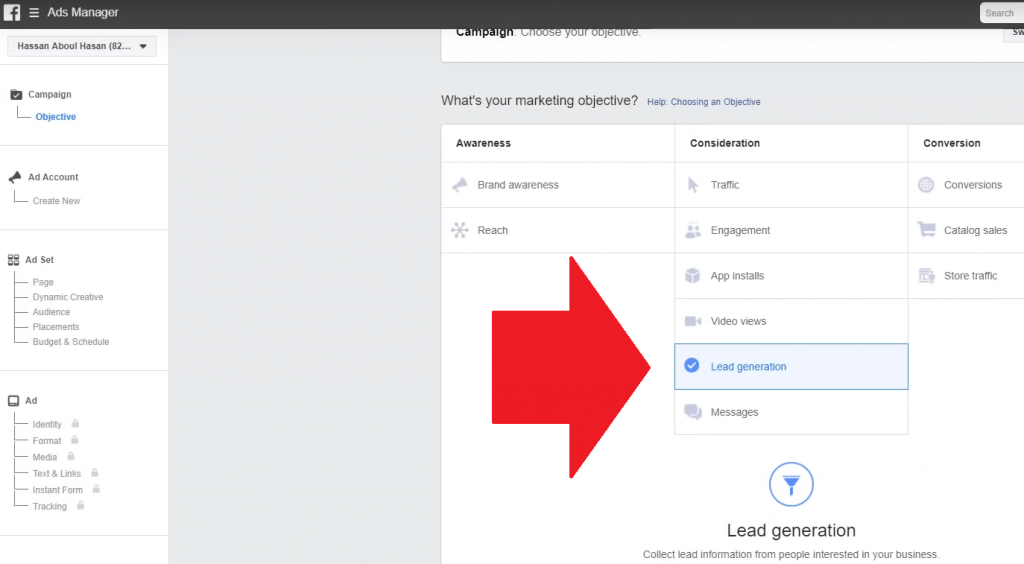
Task: Click the Video views camera icon
Action: [x=693, y=321]
